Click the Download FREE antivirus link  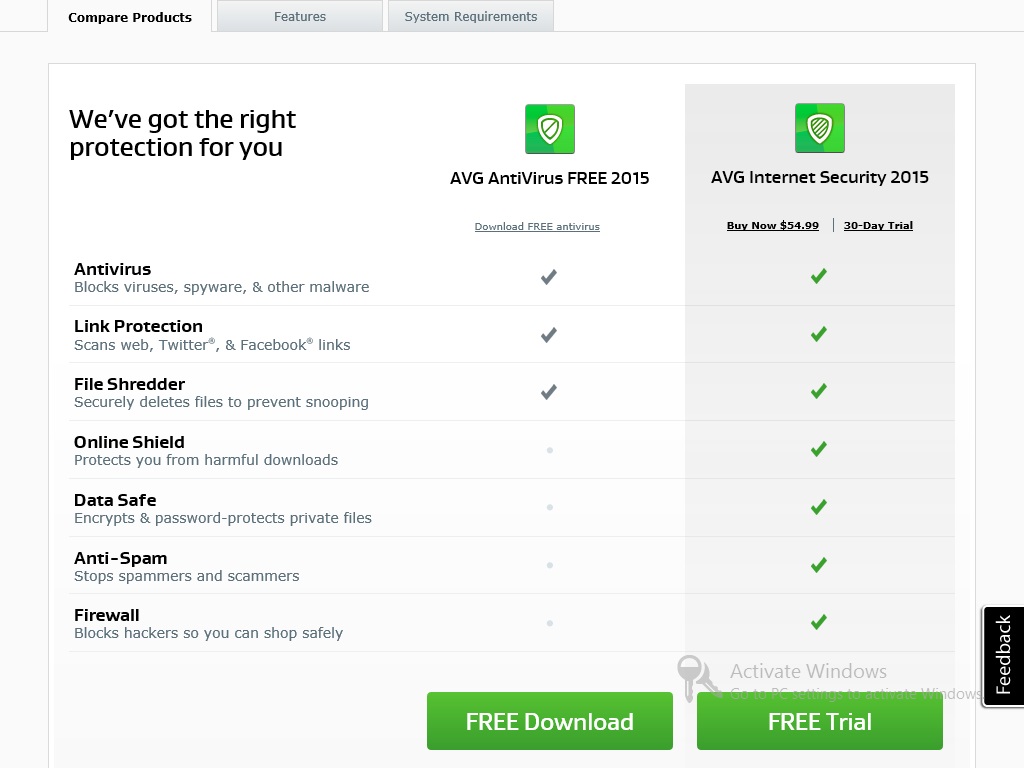click(x=537, y=227)
